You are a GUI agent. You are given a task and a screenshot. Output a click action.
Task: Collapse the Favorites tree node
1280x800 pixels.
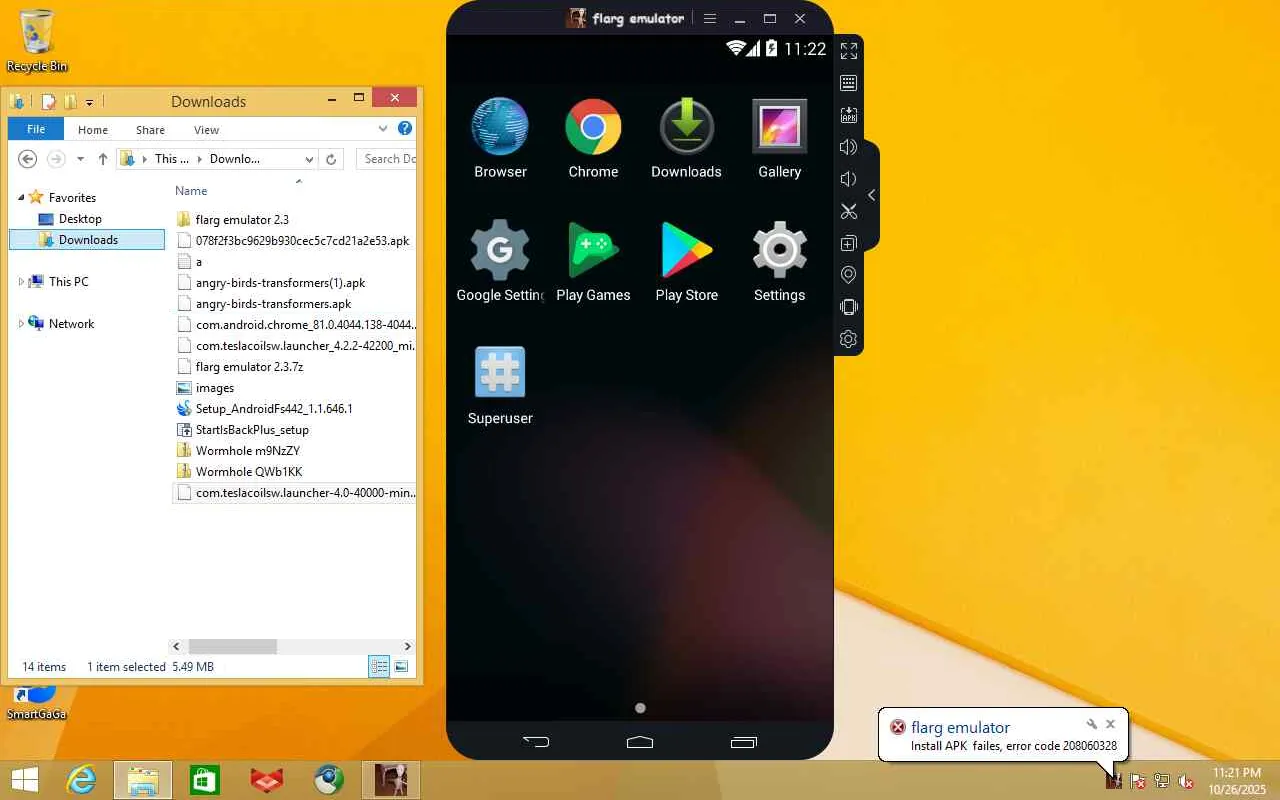[21, 198]
